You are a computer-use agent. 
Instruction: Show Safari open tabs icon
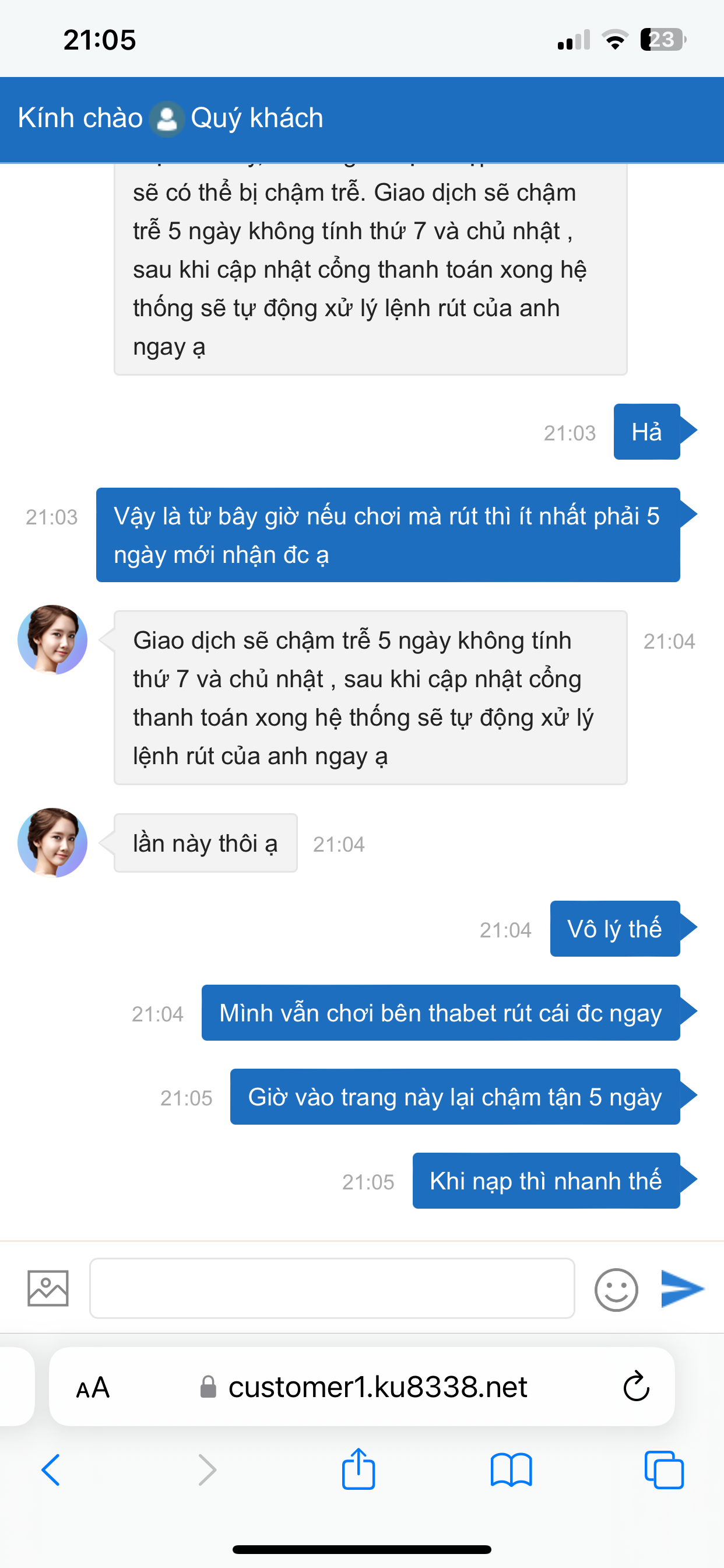click(664, 1470)
